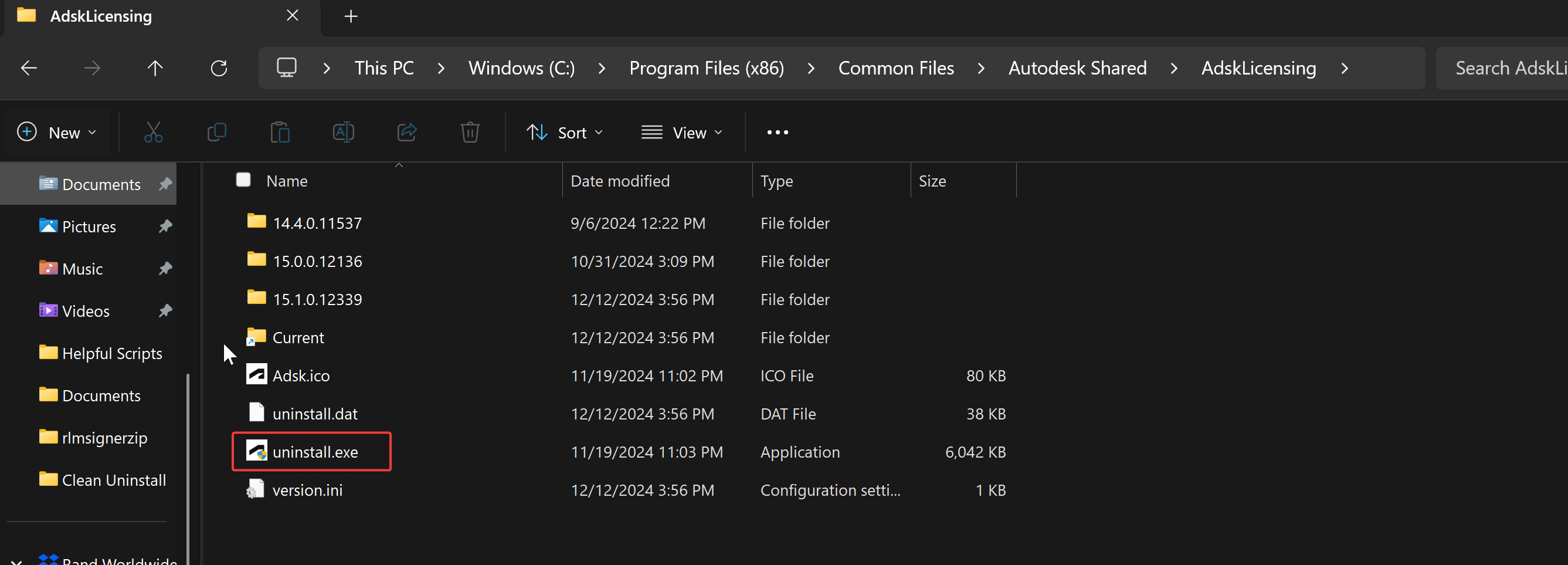Click the Delete trash icon
This screenshot has width=1568, height=565.
click(470, 132)
